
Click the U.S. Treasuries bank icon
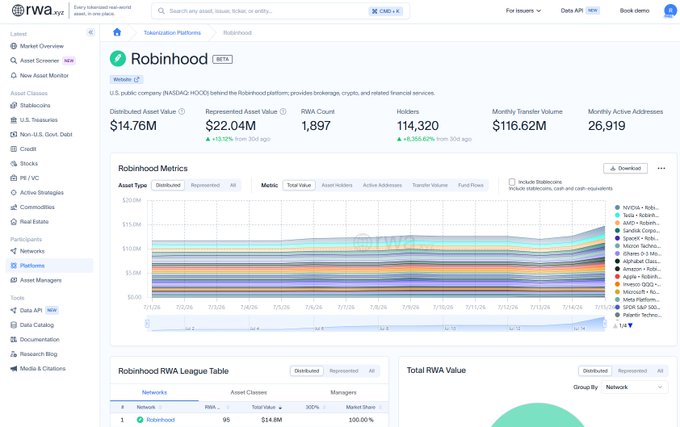[13, 120]
